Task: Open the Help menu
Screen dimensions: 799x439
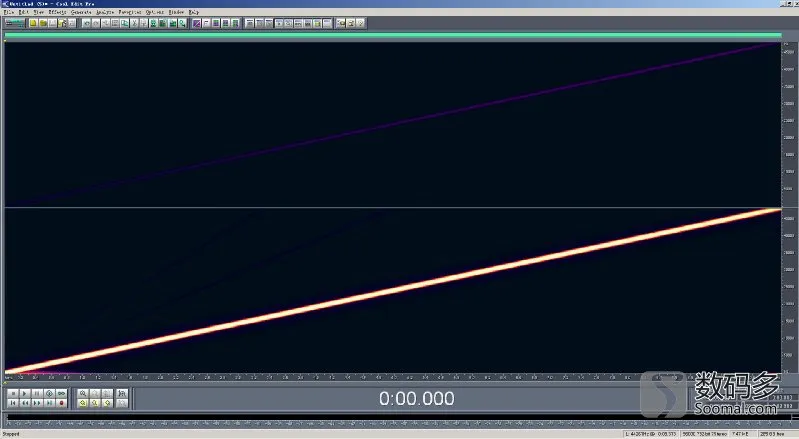Action: (194, 12)
